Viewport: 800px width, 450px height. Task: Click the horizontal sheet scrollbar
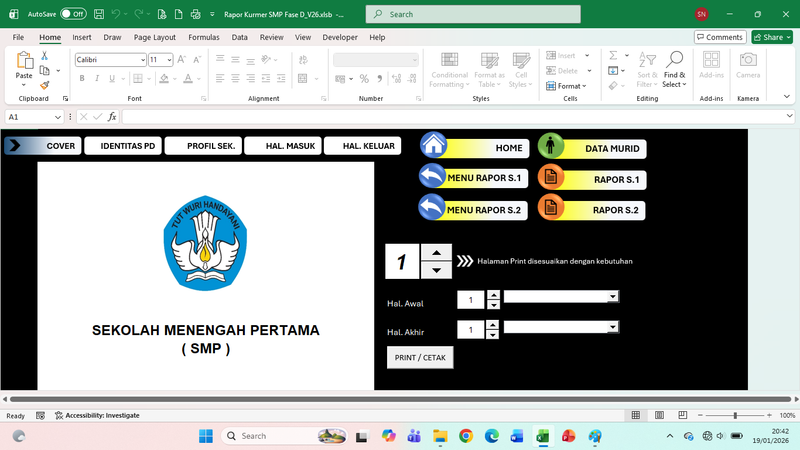400,399
